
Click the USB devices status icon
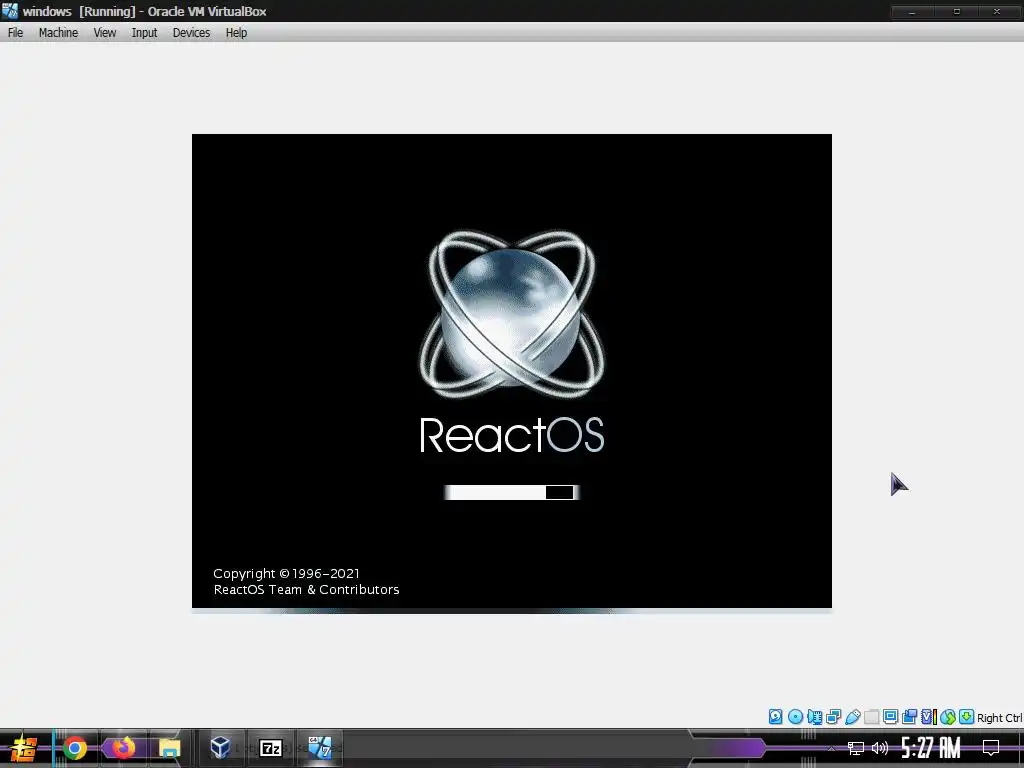click(x=852, y=716)
